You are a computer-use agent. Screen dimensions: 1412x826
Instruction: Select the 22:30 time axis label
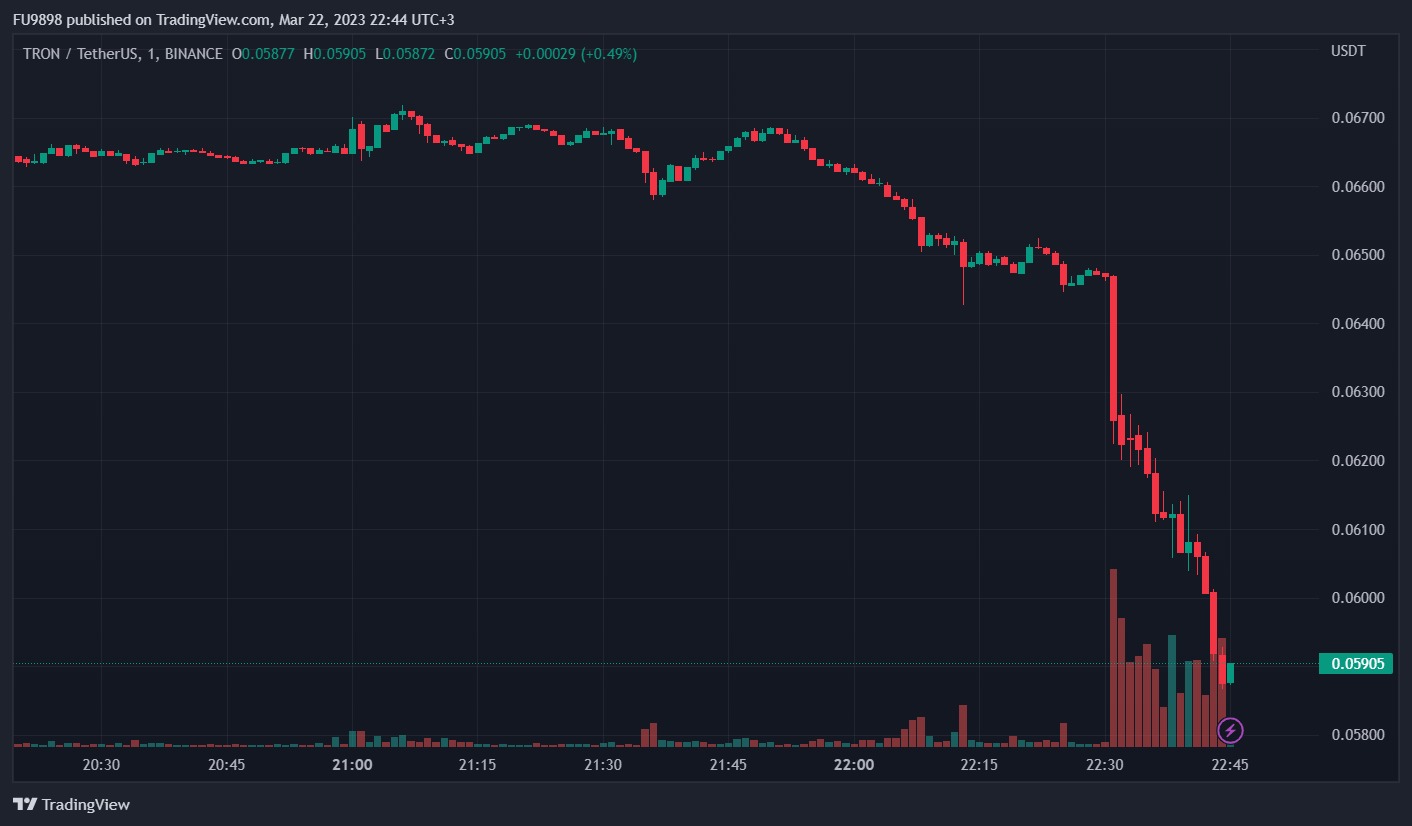coord(1104,764)
